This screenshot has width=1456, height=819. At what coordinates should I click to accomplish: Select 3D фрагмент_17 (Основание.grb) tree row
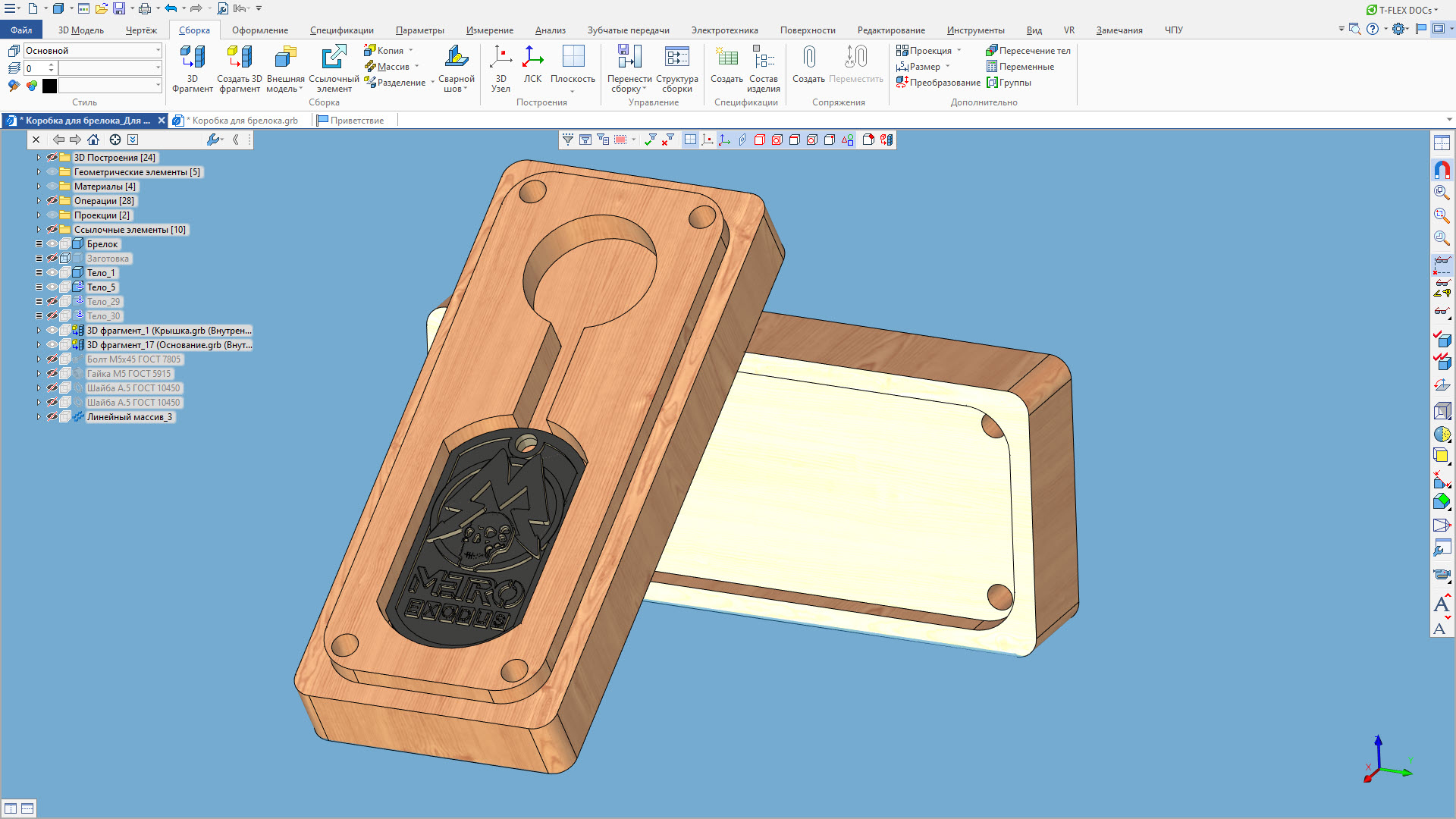(x=169, y=345)
